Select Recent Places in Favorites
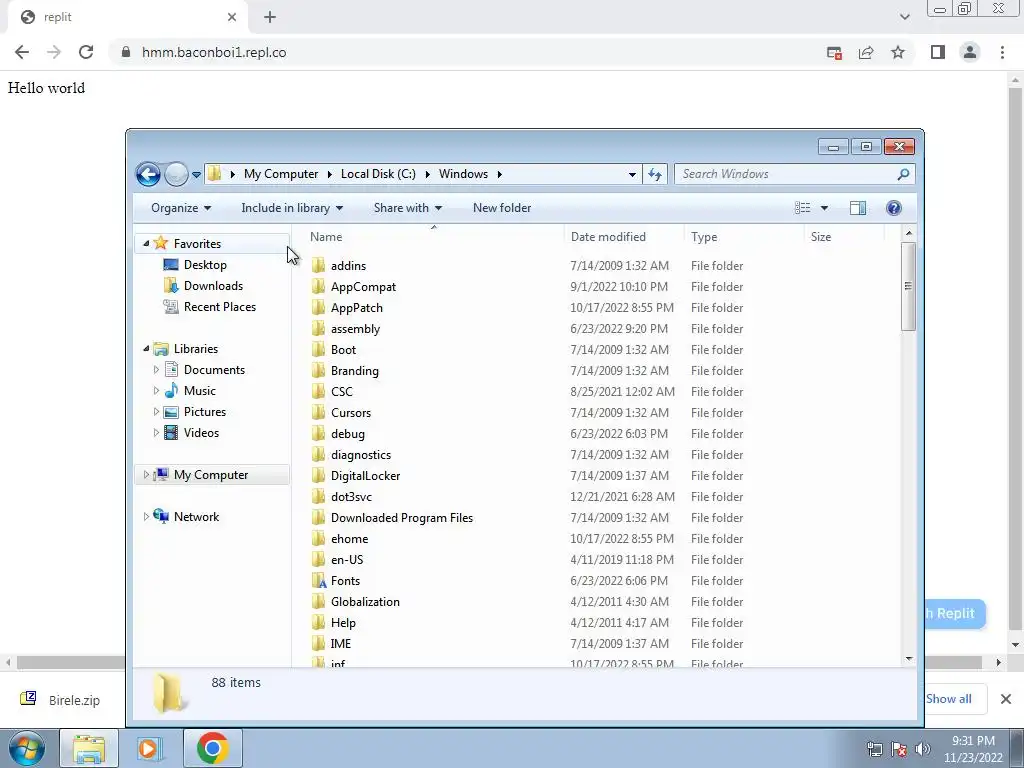This screenshot has width=1024, height=768. (x=219, y=306)
